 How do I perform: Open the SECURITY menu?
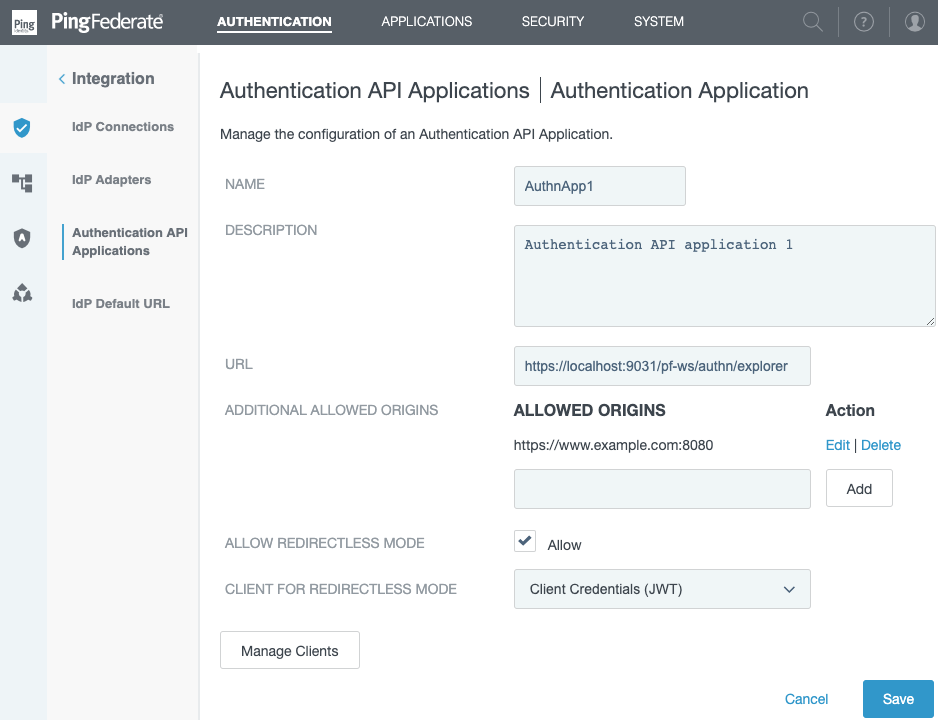552,21
